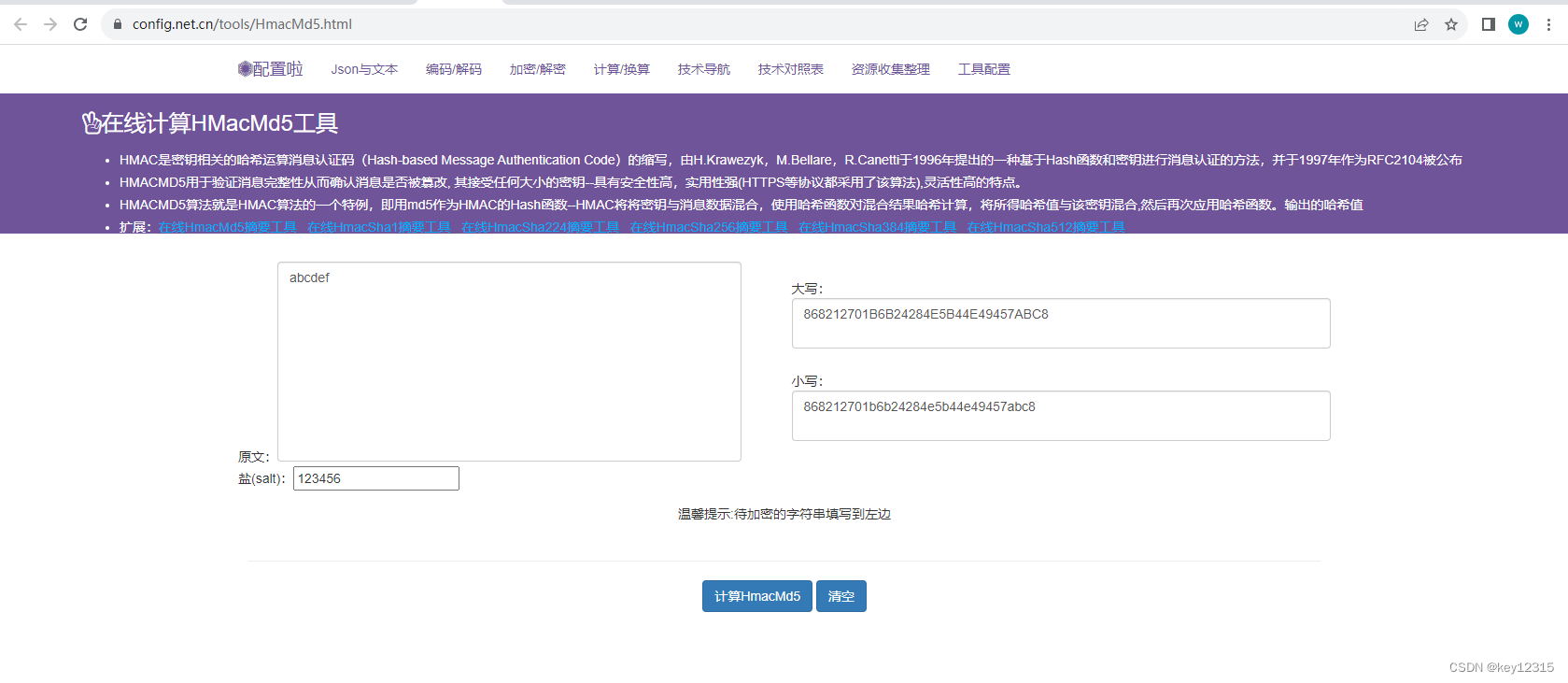Follow the 在线HmacSha224摘要工具 link
This screenshot has width=1568, height=683.
click(x=541, y=227)
